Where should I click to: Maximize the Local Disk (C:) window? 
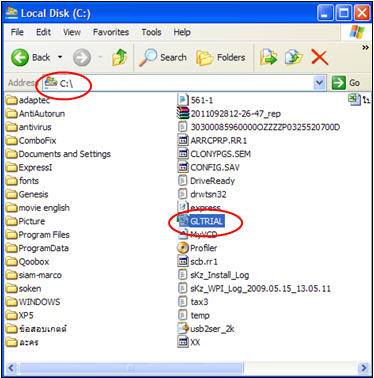coord(344,14)
